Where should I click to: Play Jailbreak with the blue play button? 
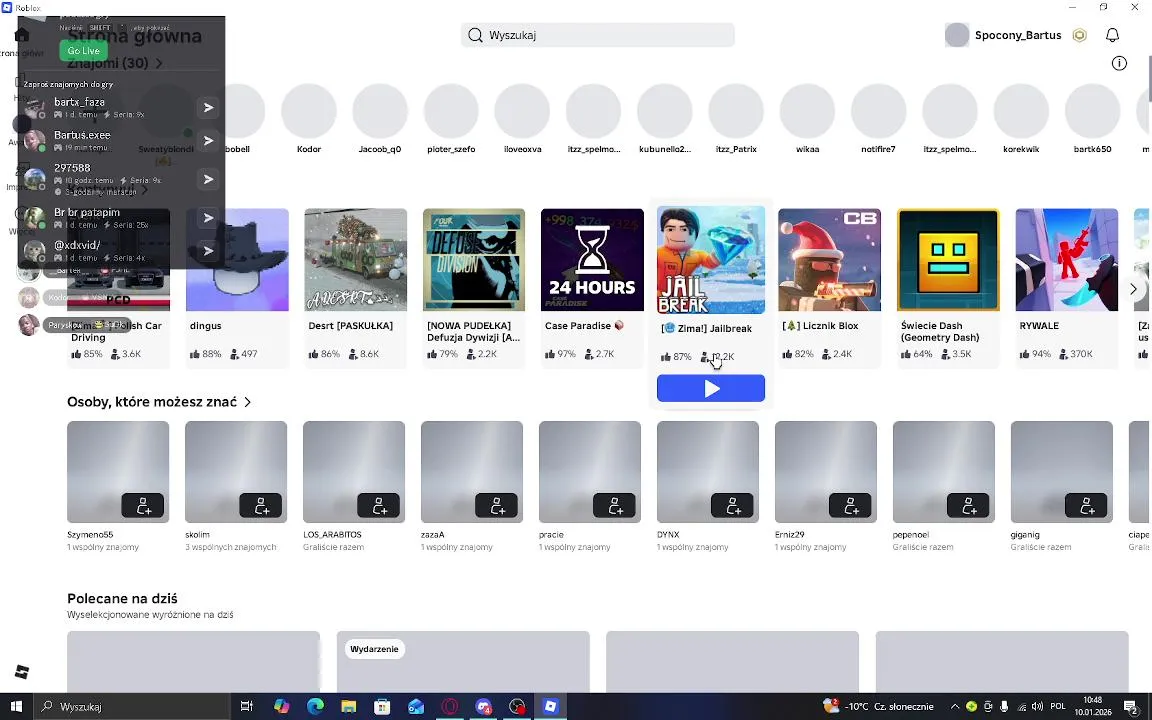point(710,388)
